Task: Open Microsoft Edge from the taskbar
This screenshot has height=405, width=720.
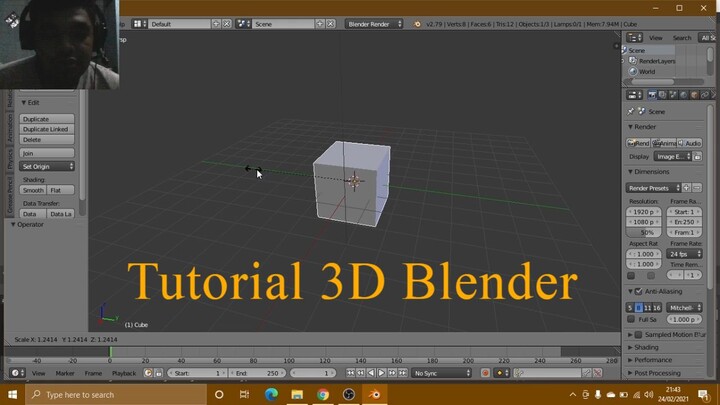Action: (271, 394)
